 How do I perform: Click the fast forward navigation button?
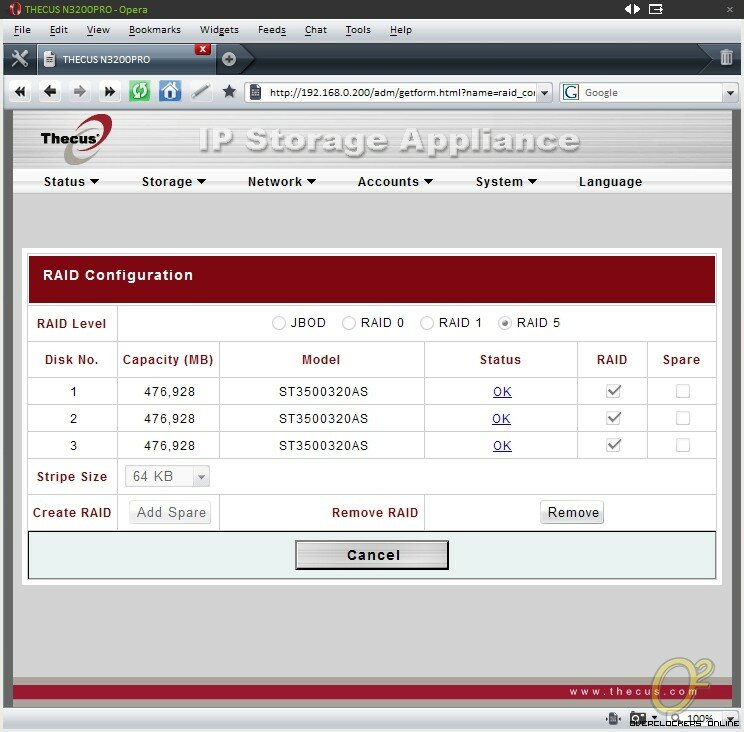click(110, 91)
